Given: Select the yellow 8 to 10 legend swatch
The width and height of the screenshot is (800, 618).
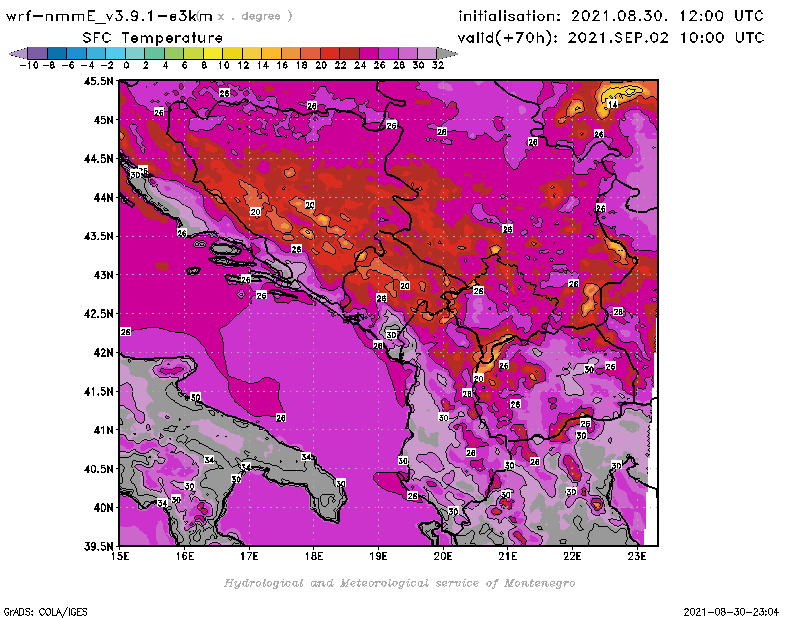Looking at the screenshot, I should coord(213,53).
